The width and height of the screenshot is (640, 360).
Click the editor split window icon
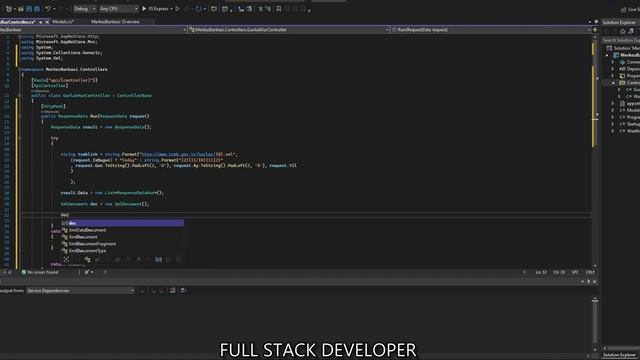[x=595, y=30]
